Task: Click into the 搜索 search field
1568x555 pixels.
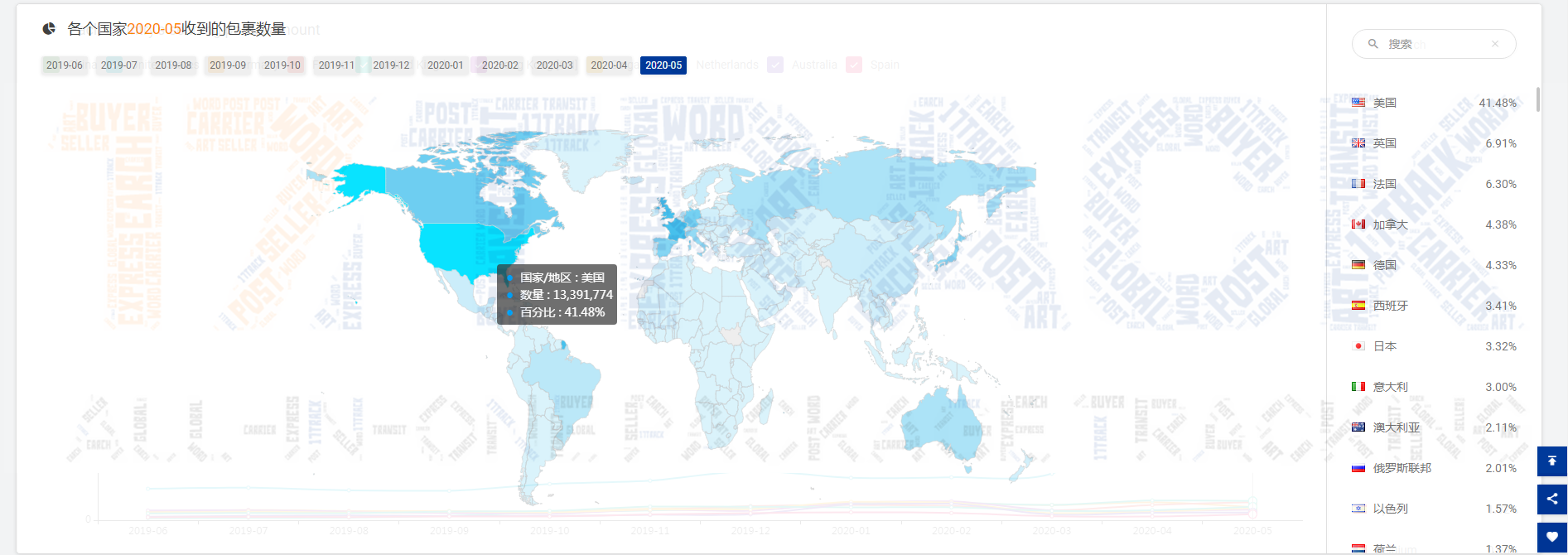Action: (x=1434, y=44)
